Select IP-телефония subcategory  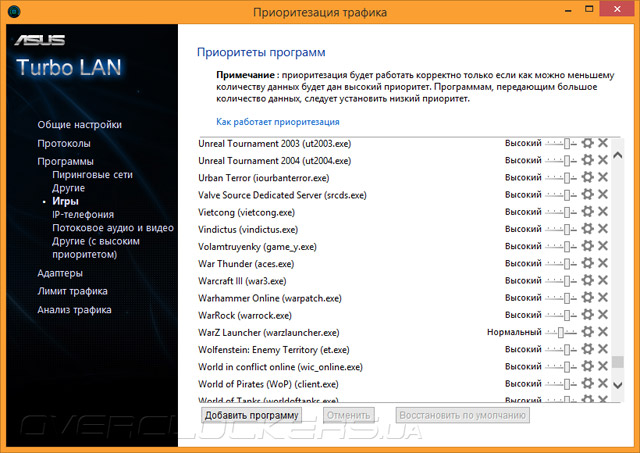pos(83,214)
